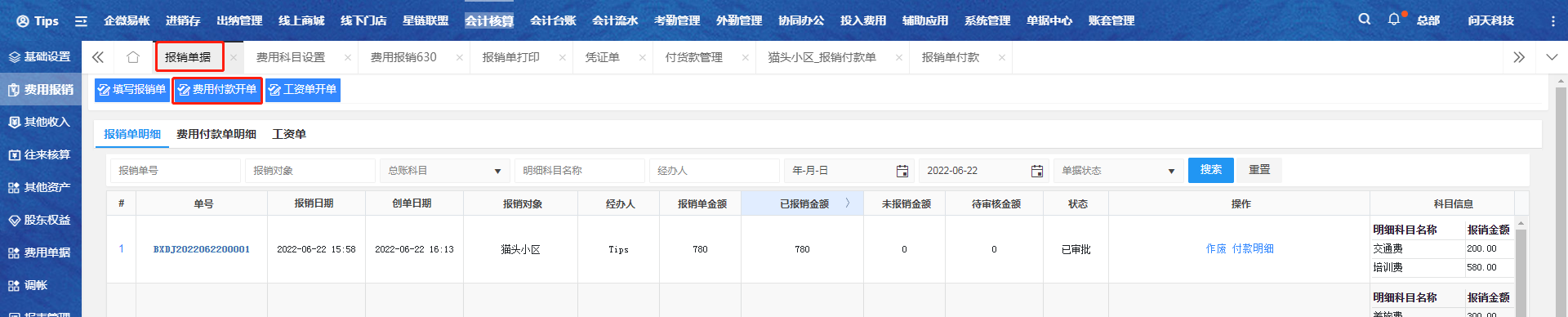This screenshot has height=317, width=1568.
Task: Select 费用报销 in the sidebar
Action: click(41, 89)
